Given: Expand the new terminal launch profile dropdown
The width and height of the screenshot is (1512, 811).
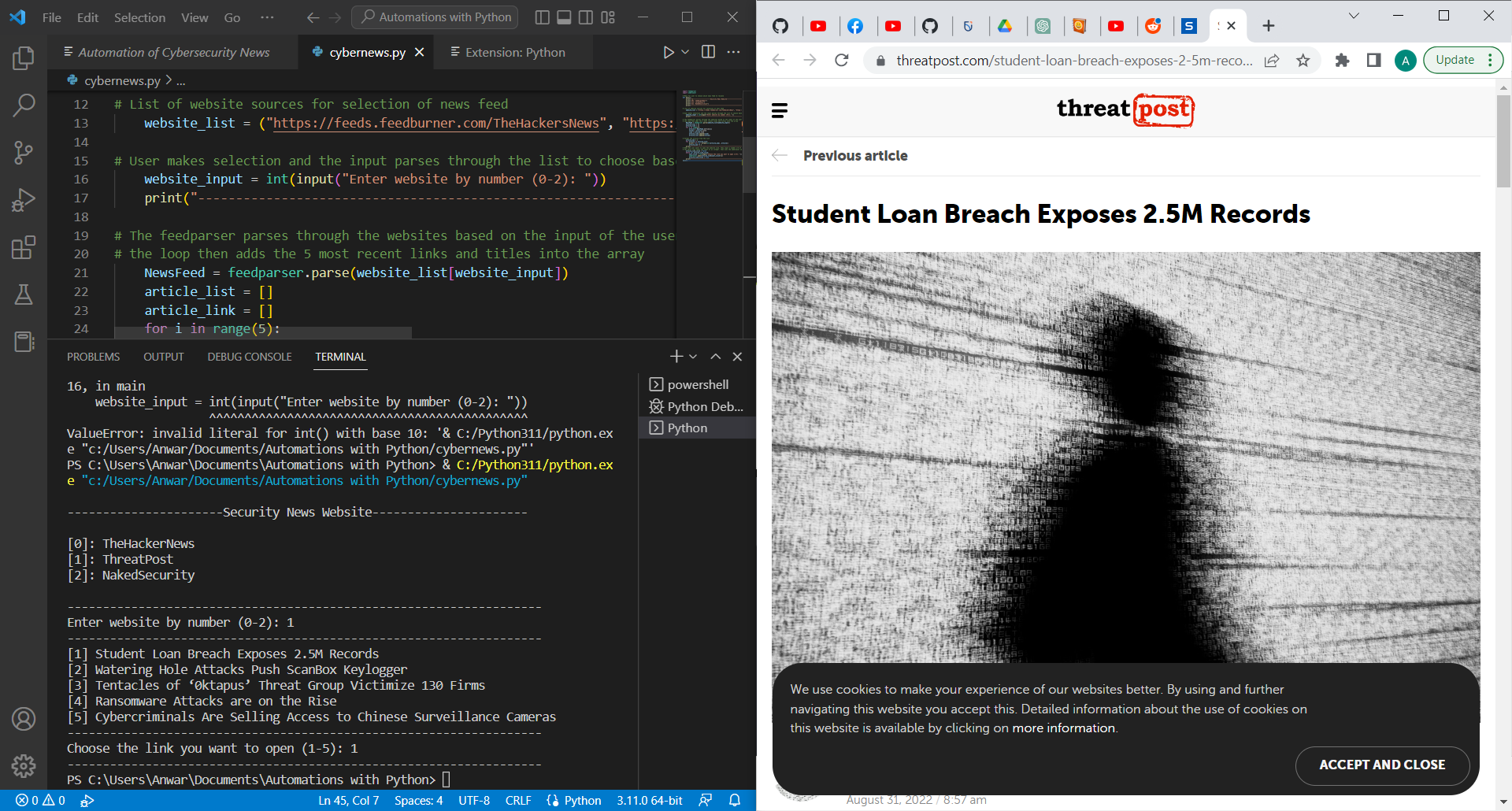Looking at the screenshot, I should 693,357.
